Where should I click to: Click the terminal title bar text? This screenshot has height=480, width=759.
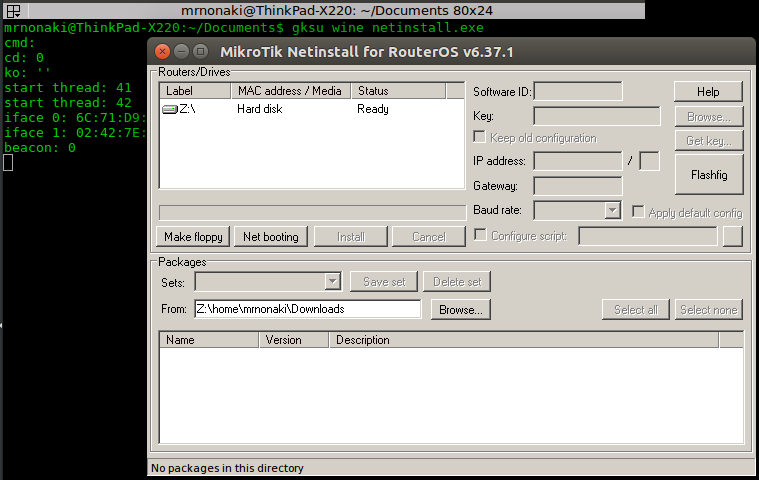(x=337, y=10)
